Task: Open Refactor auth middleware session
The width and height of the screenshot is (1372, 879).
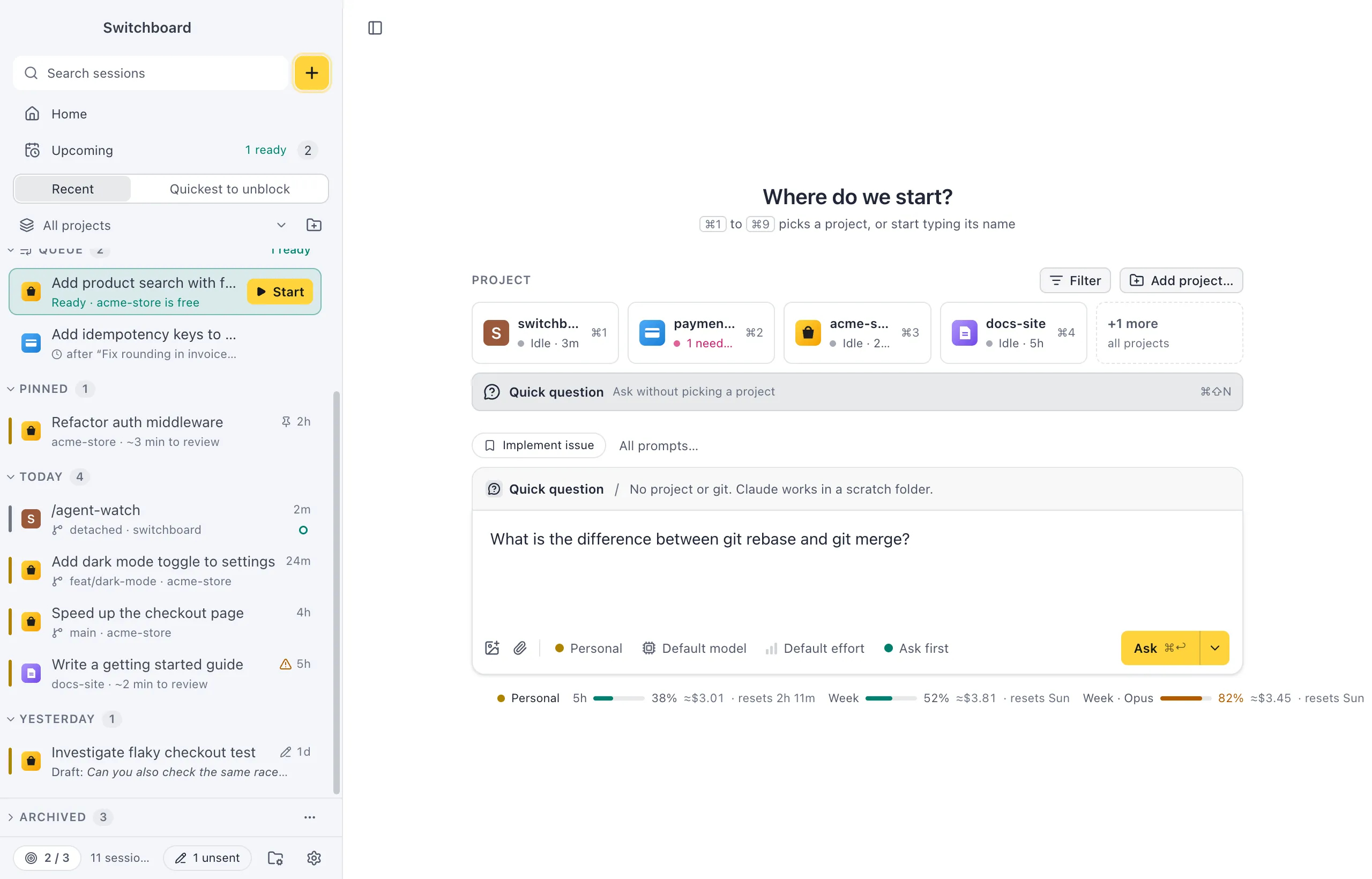Action: pyautogui.click(x=165, y=431)
